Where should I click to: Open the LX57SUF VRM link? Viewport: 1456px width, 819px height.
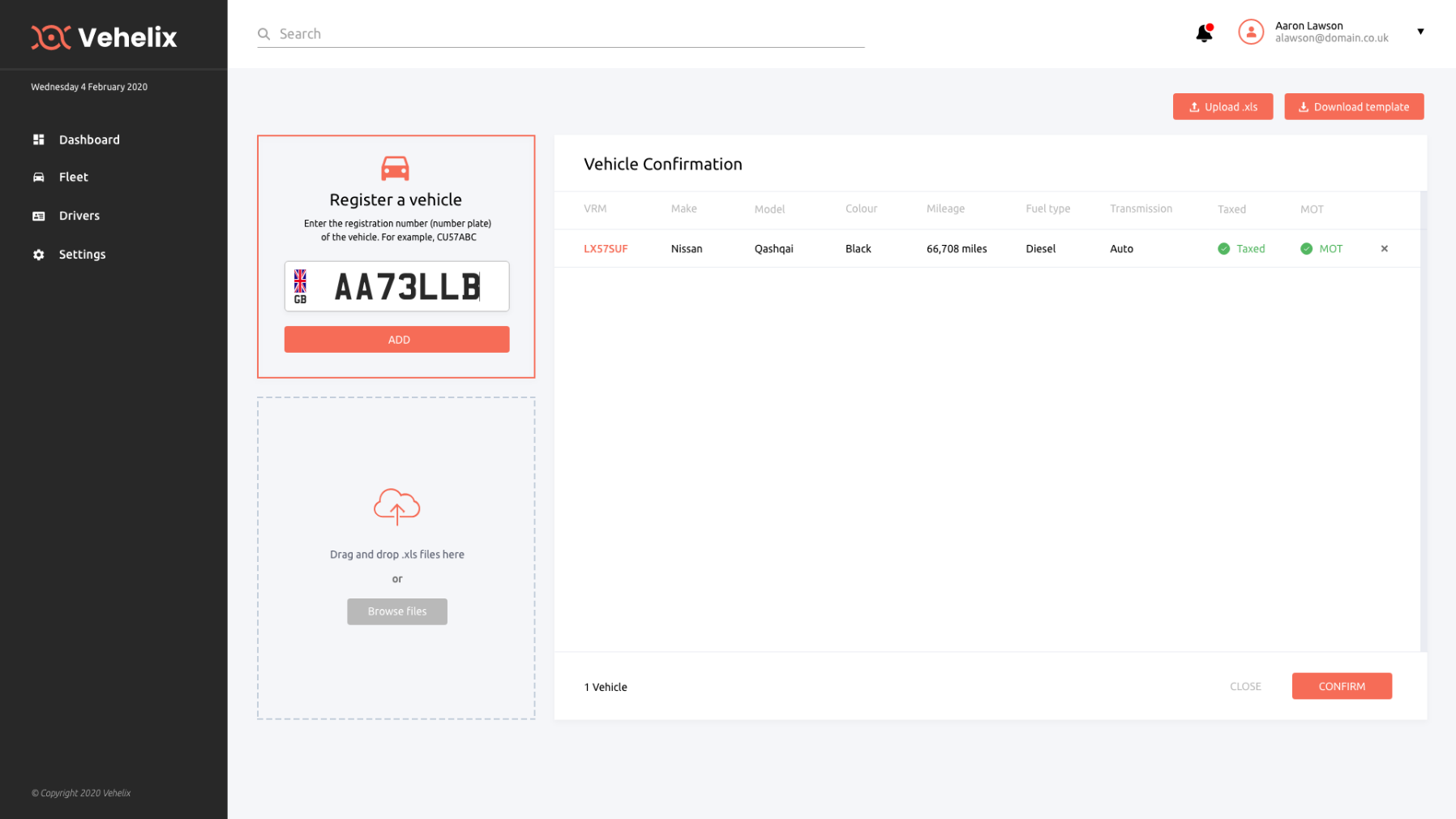pos(606,249)
